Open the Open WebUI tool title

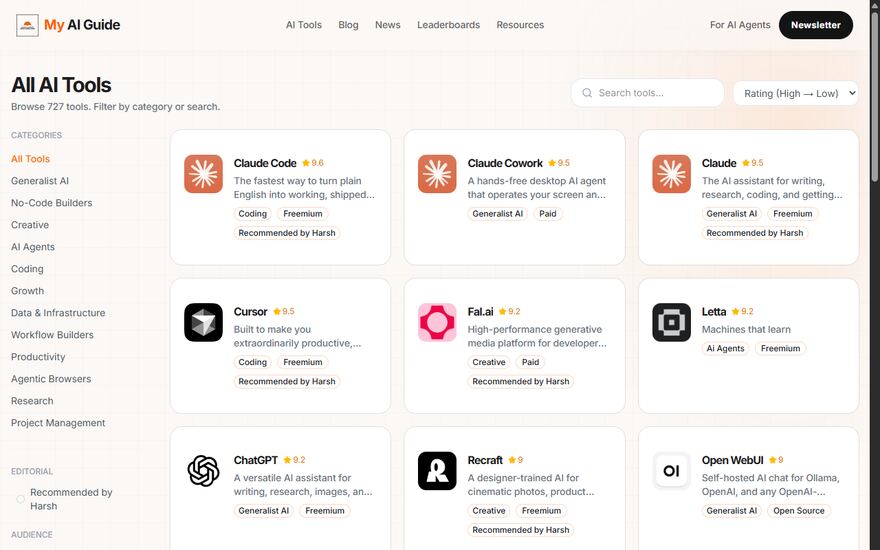[732, 460]
